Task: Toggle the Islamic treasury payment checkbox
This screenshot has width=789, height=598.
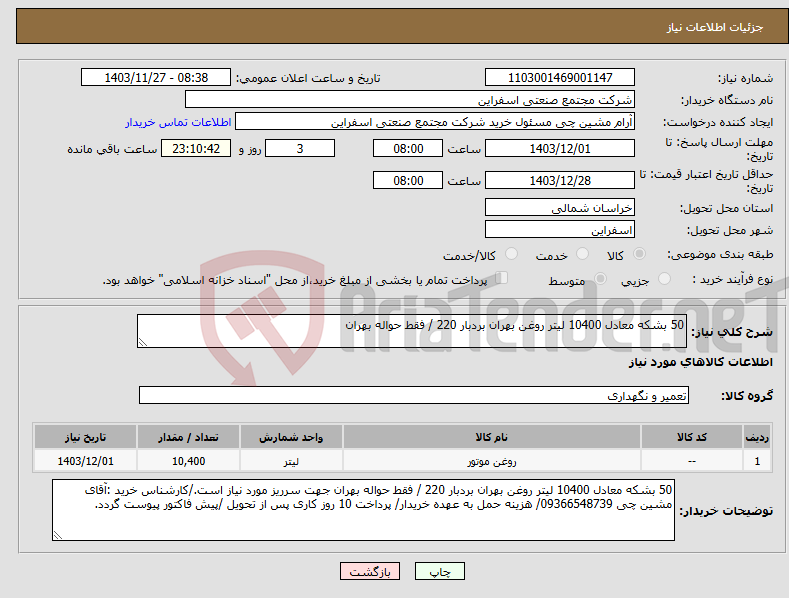Action: pyautogui.click(x=502, y=278)
